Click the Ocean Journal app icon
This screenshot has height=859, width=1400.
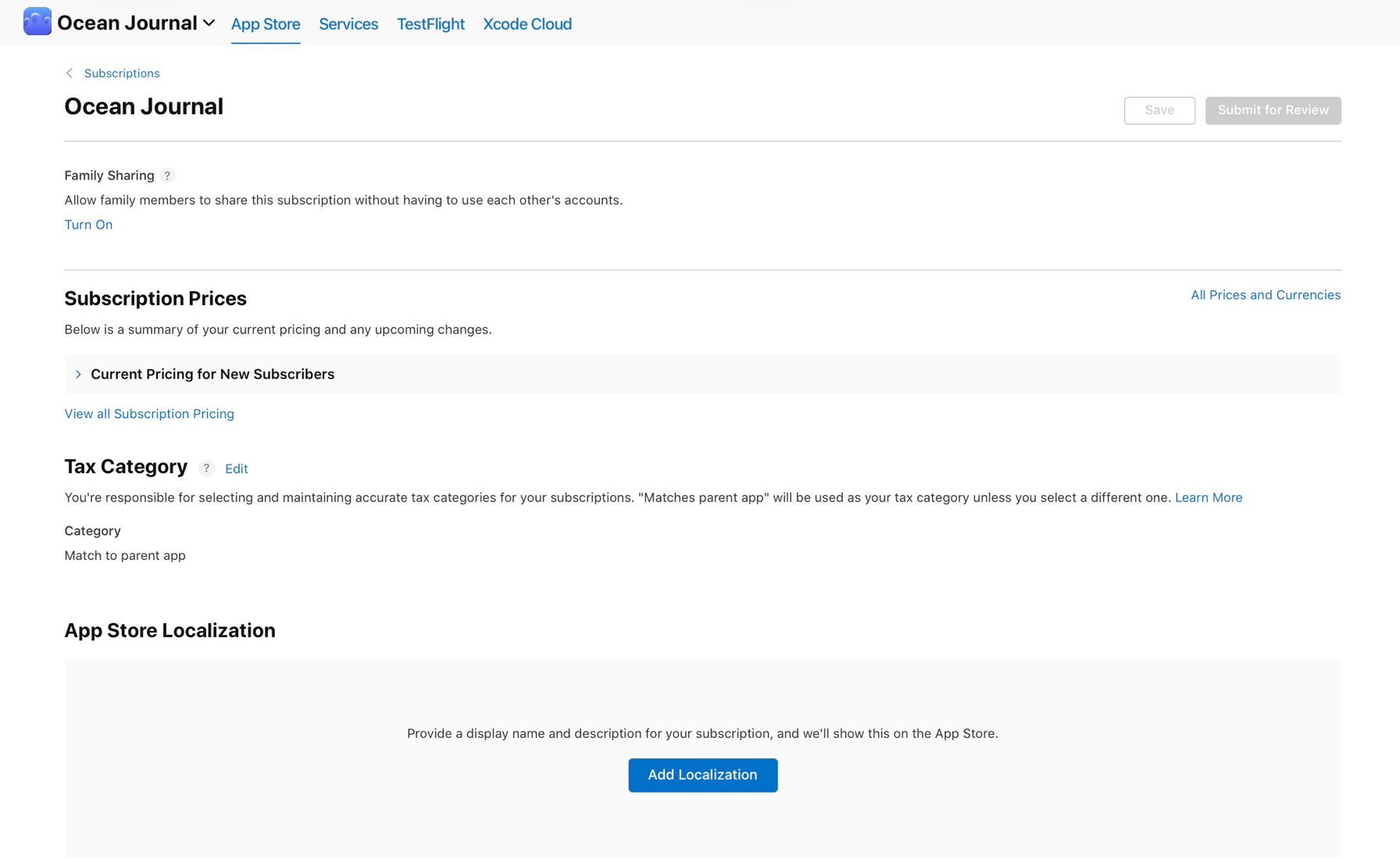(37, 22)
